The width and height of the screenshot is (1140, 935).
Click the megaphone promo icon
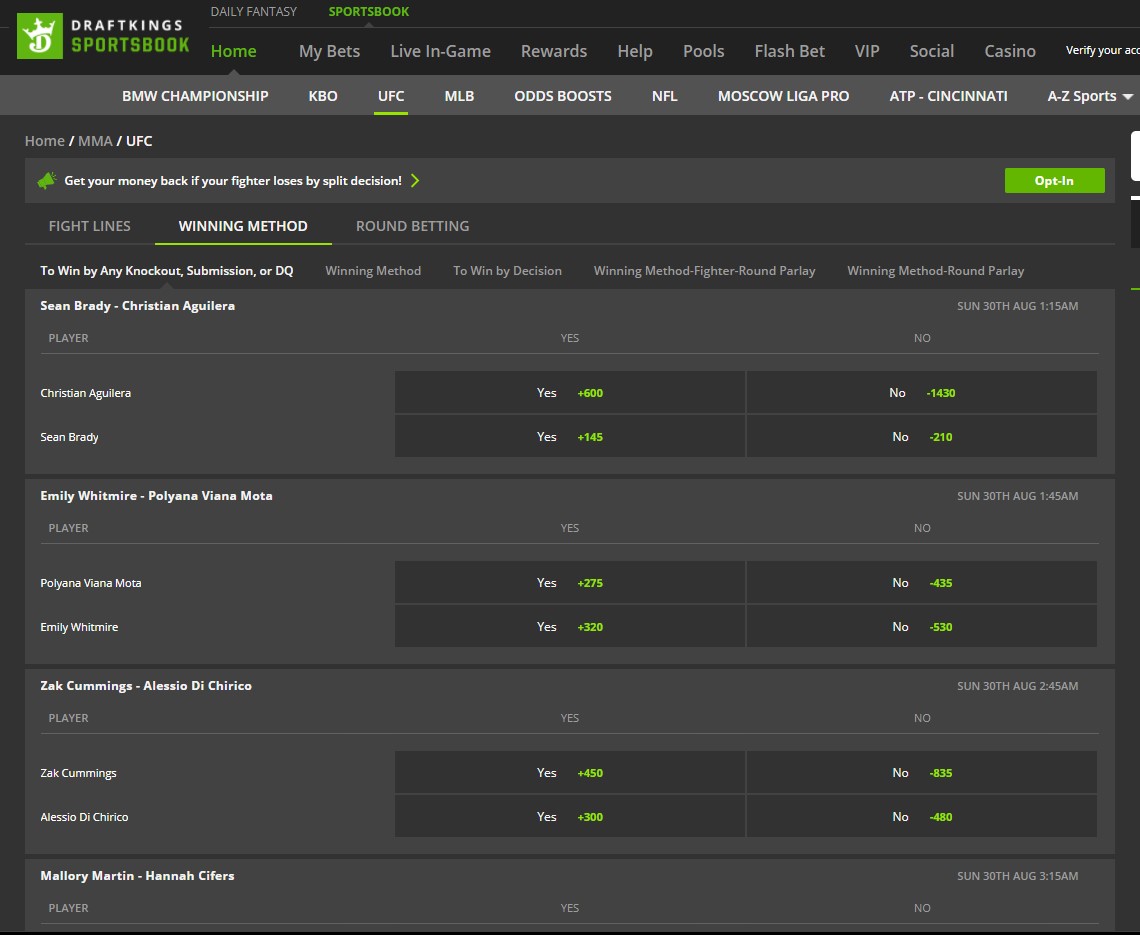(47, 180)
